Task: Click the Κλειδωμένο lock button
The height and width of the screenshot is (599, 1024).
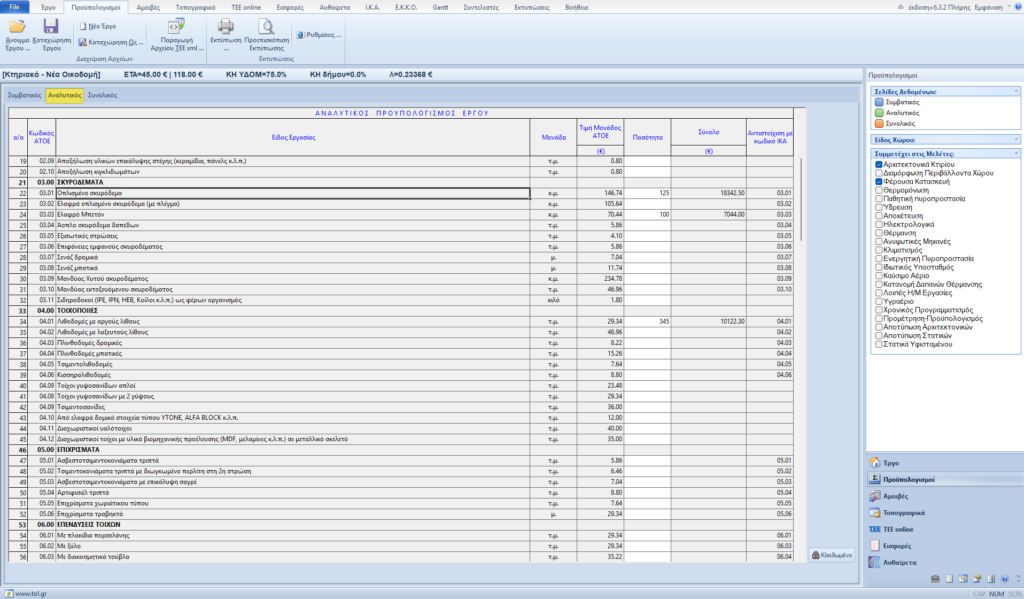Action: [831, 554]
